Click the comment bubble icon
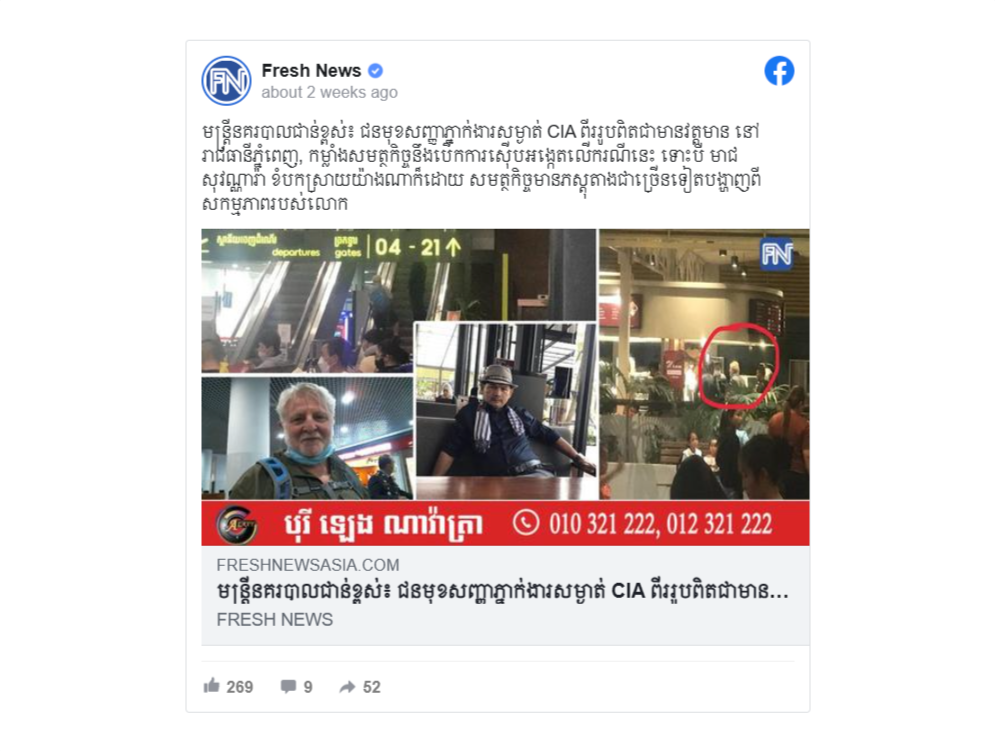The image size is (995, 751). pyautogui.click(x=288, y=686)
